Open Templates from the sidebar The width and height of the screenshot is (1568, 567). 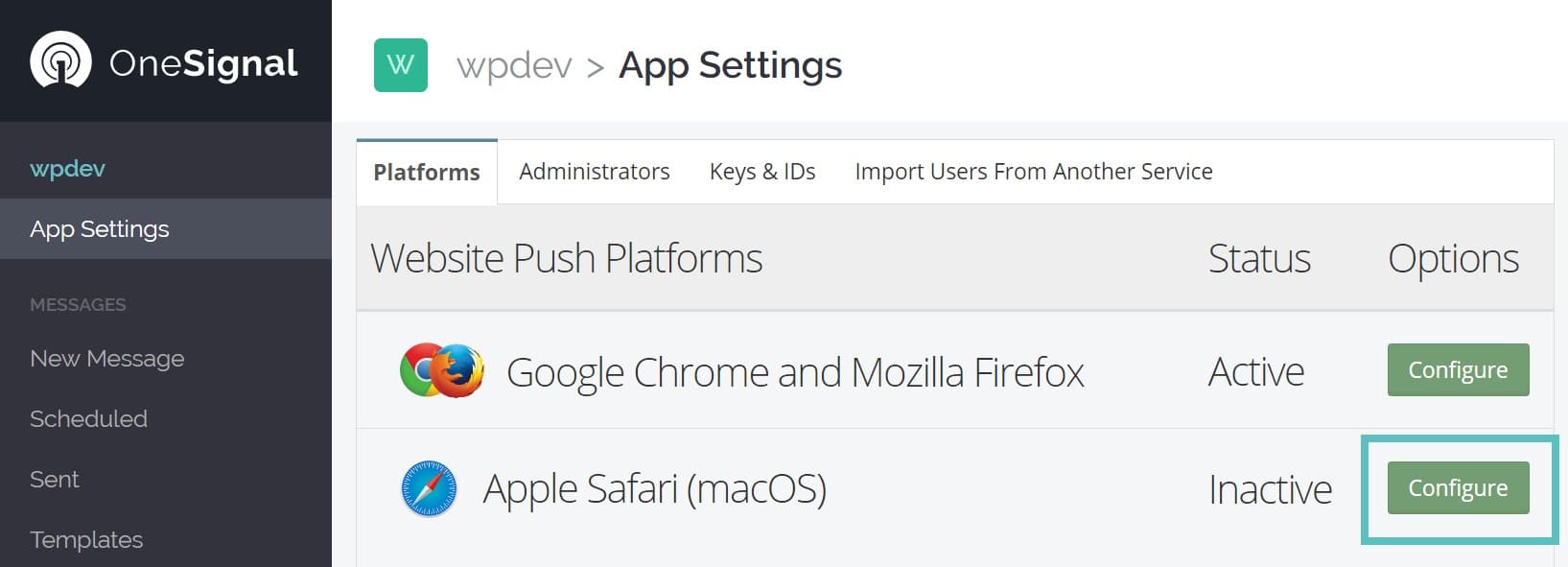[x=86, y=540]
